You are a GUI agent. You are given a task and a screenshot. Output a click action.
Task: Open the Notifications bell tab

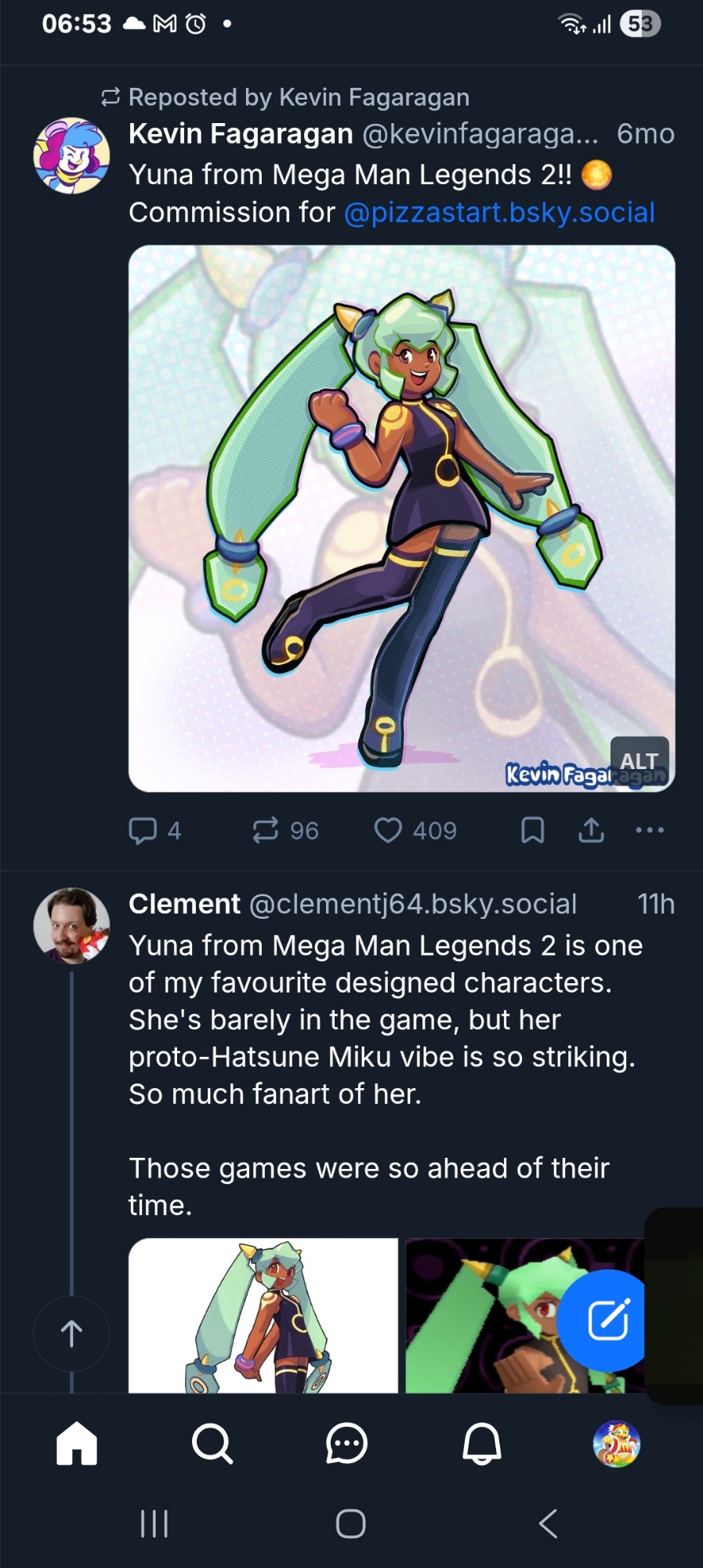click(481, 1443)
